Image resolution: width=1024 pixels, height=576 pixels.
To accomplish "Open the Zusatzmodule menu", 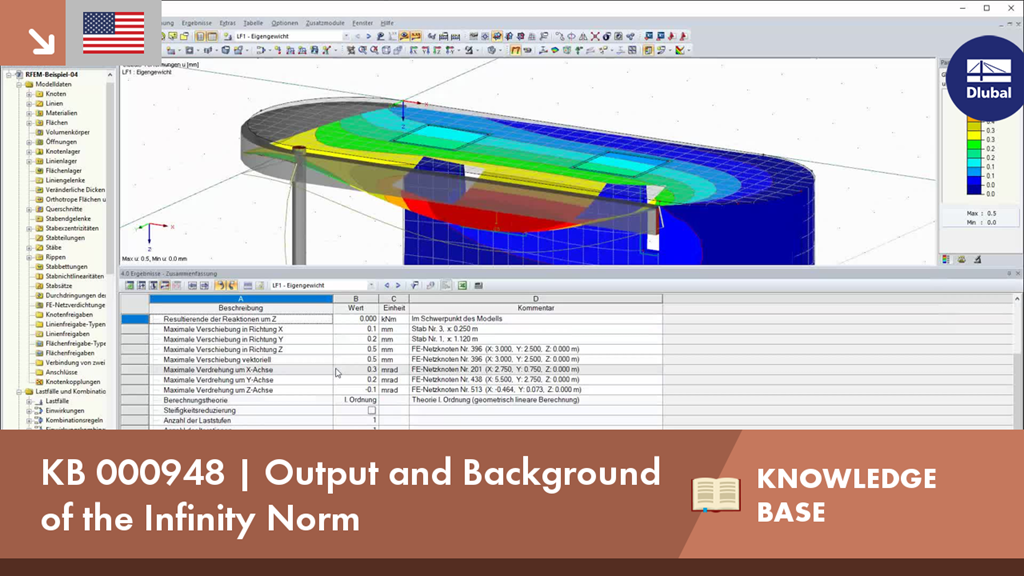I will (325, 23).
